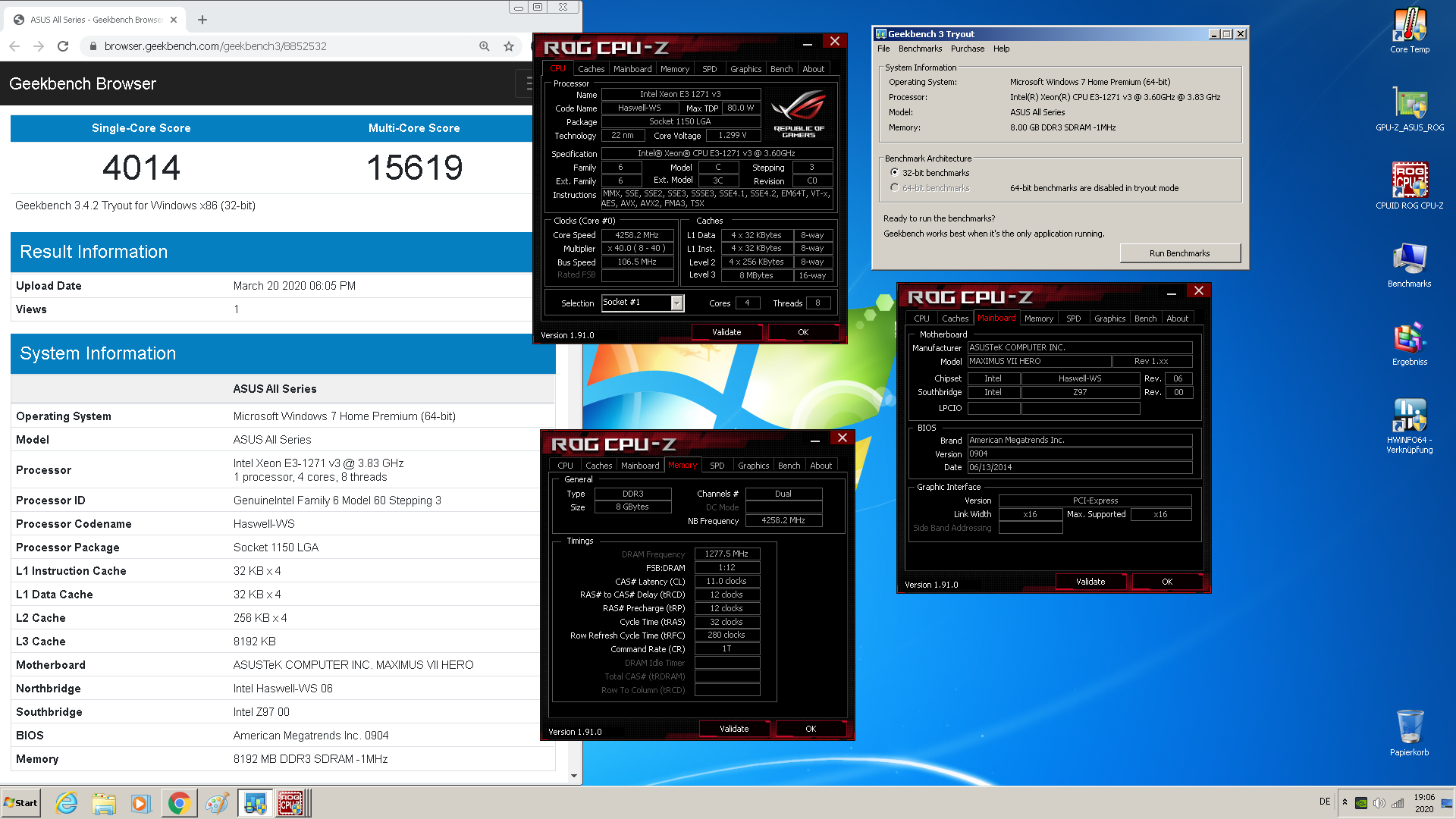Click Validate in Memory CPU-Z window
The height and width of the screenshot is (819, 1456).
(734, 729)
